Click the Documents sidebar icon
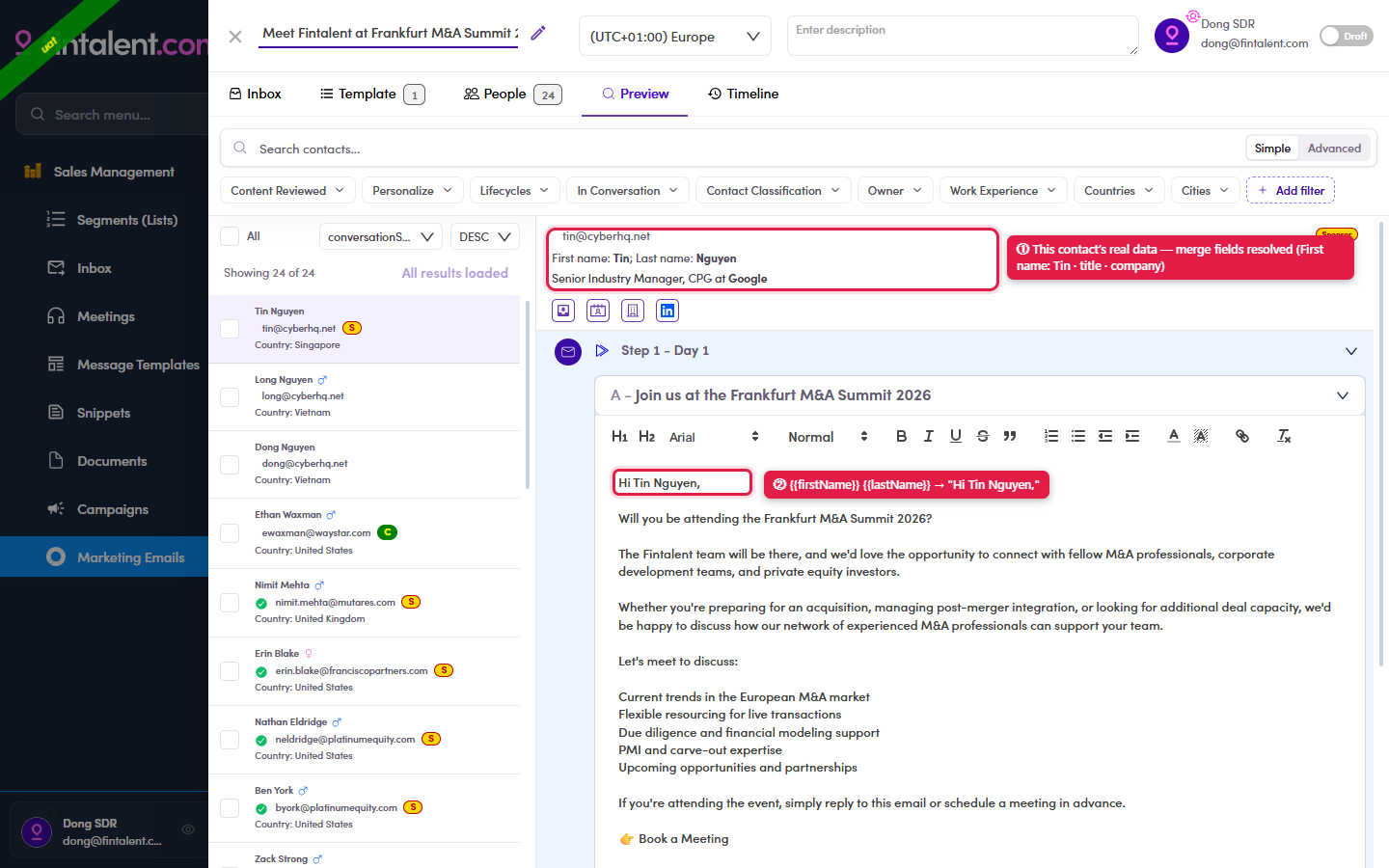Viewport: 1389px width, 868px height. point(56,461)
